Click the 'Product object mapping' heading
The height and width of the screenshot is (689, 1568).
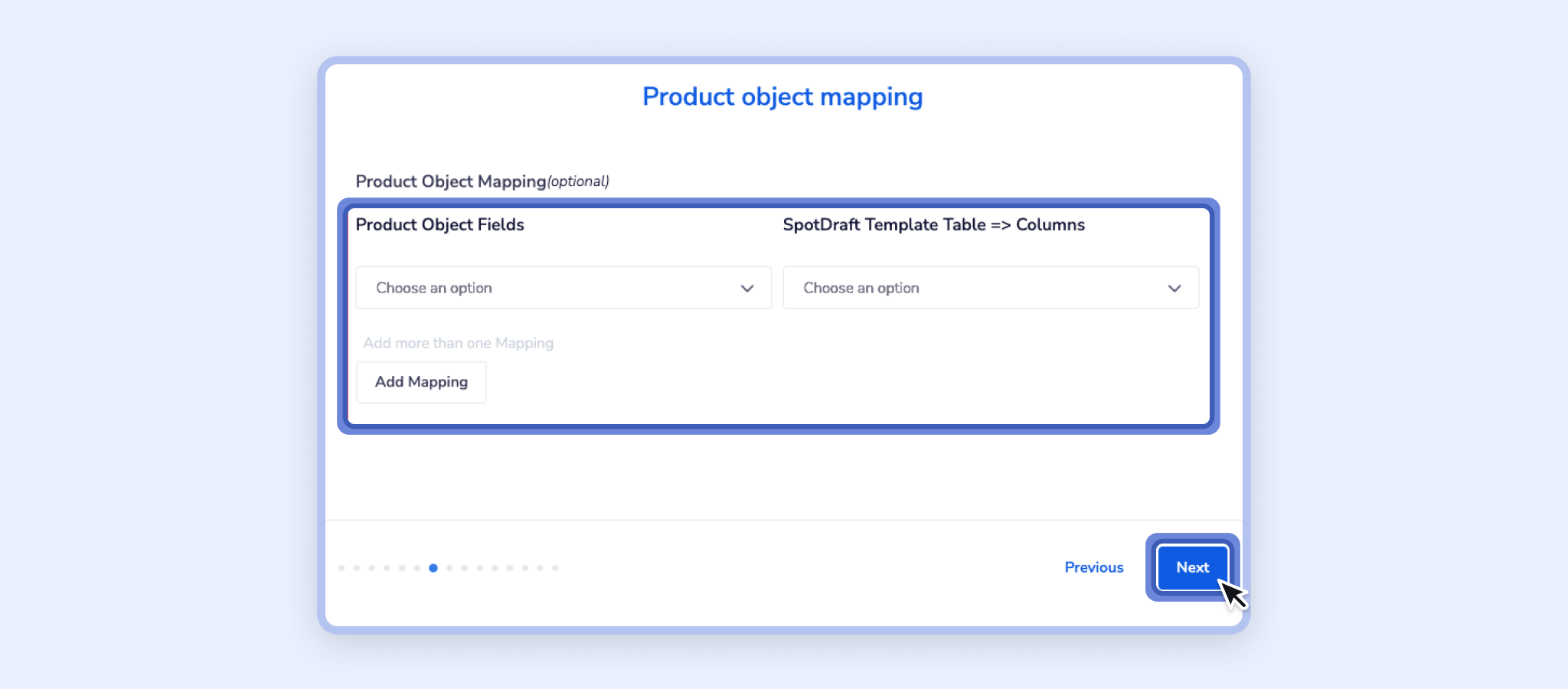tap(782, 97)
